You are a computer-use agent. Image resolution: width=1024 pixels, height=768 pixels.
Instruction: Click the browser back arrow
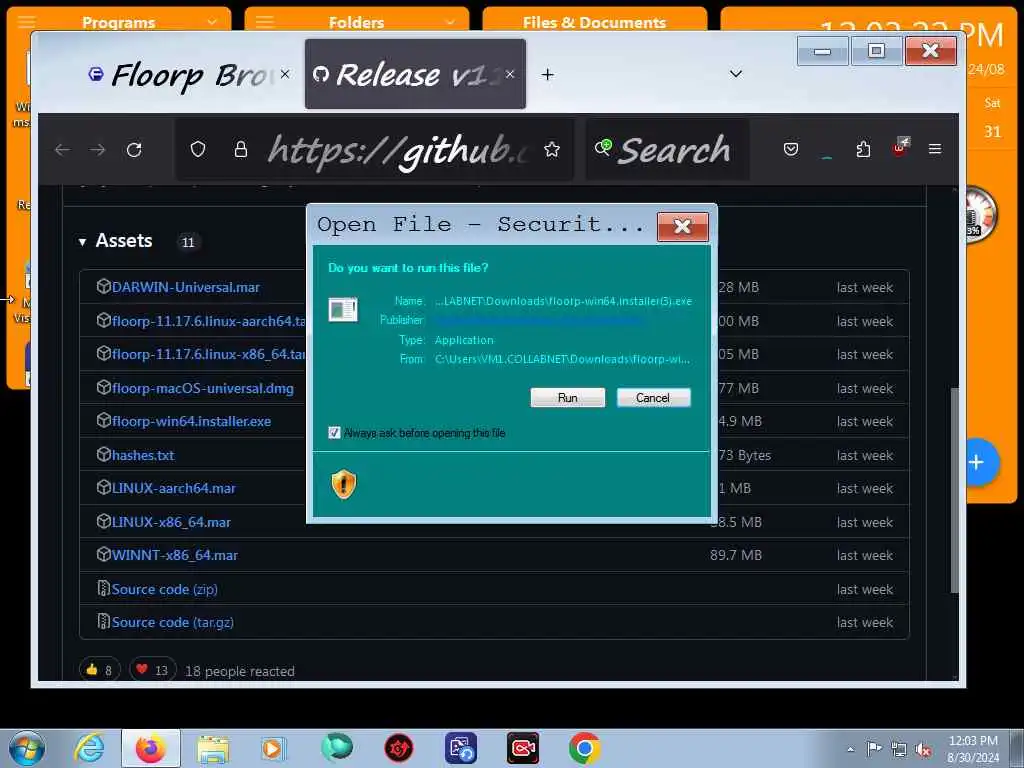(63, 150)
